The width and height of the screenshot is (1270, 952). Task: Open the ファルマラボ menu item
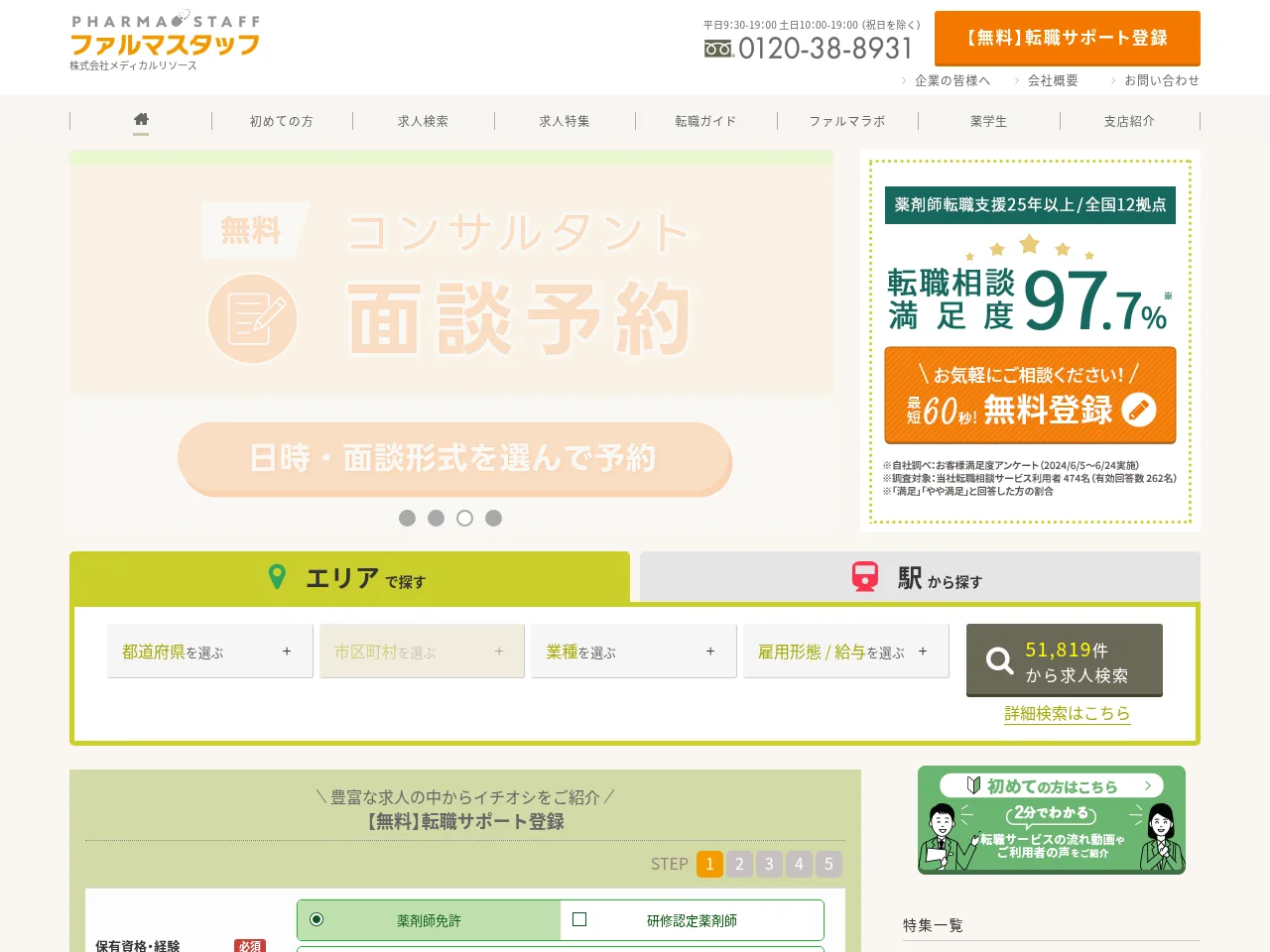[x=847, y=121]
